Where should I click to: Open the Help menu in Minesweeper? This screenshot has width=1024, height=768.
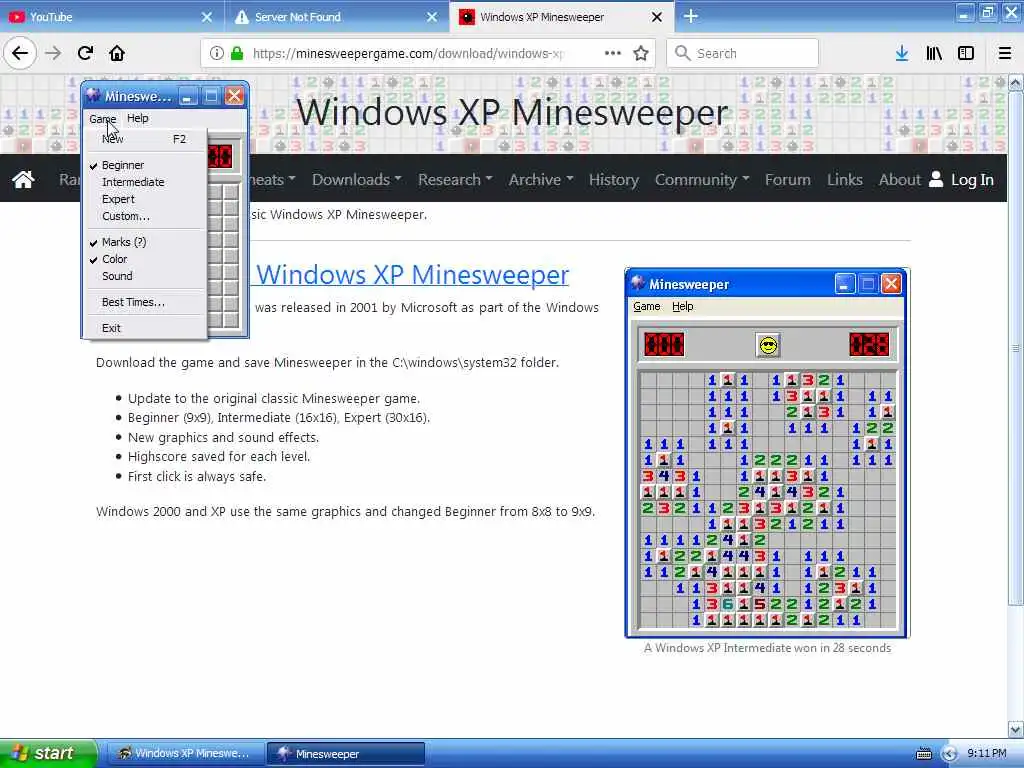138,118
